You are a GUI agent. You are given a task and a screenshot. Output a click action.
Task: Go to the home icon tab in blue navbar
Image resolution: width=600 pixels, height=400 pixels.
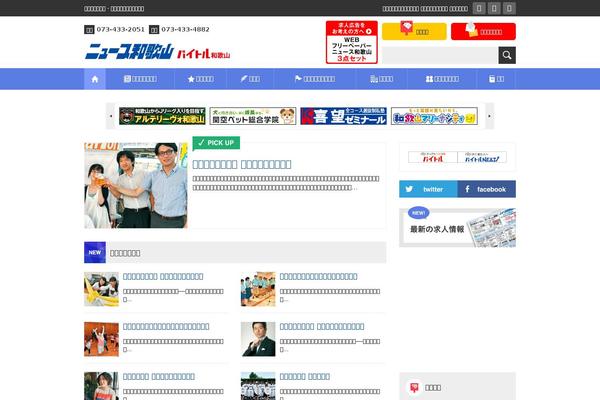pos(95,79)
